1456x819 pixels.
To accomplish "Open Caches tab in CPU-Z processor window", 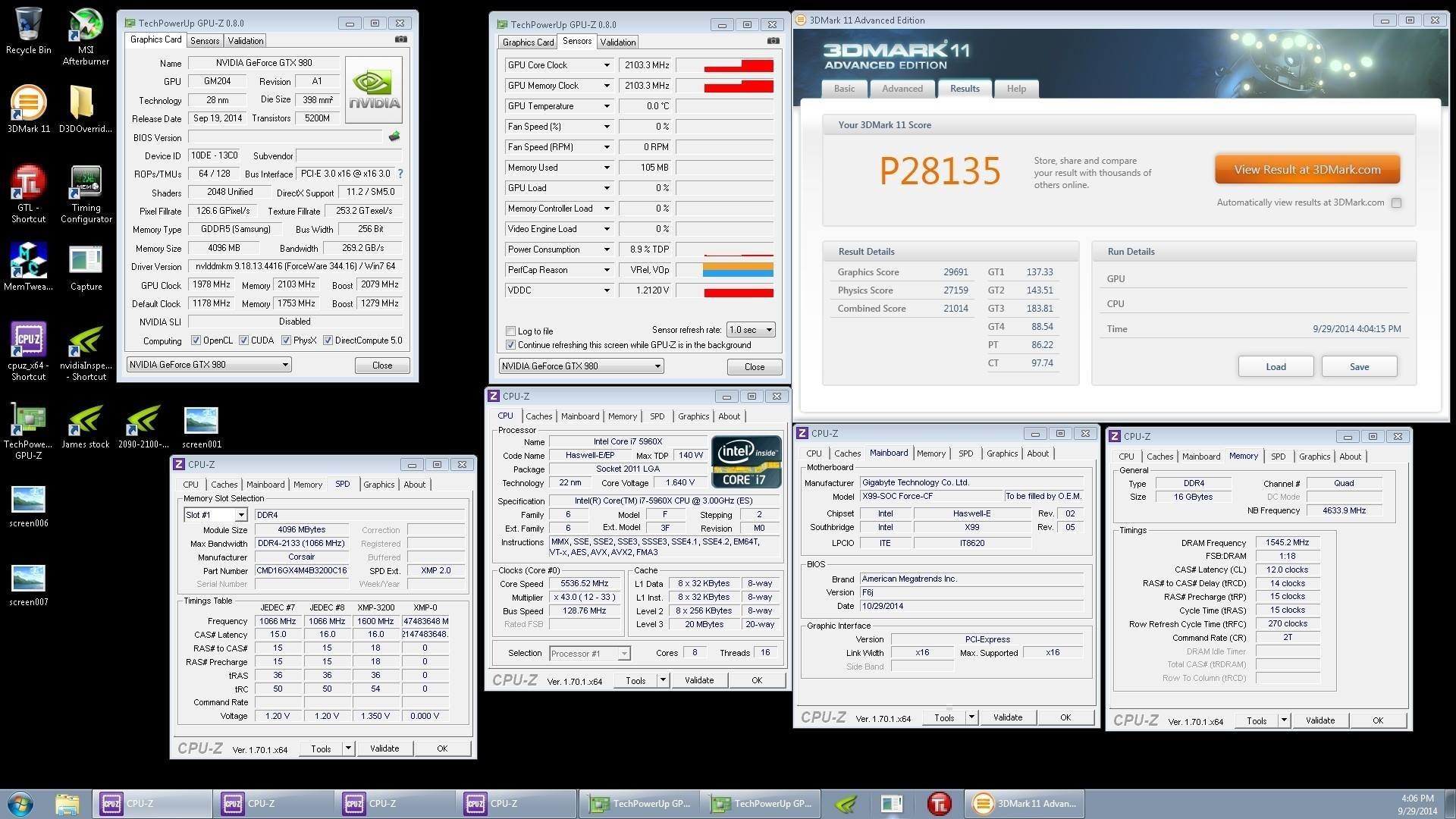I will click(538, 416).
